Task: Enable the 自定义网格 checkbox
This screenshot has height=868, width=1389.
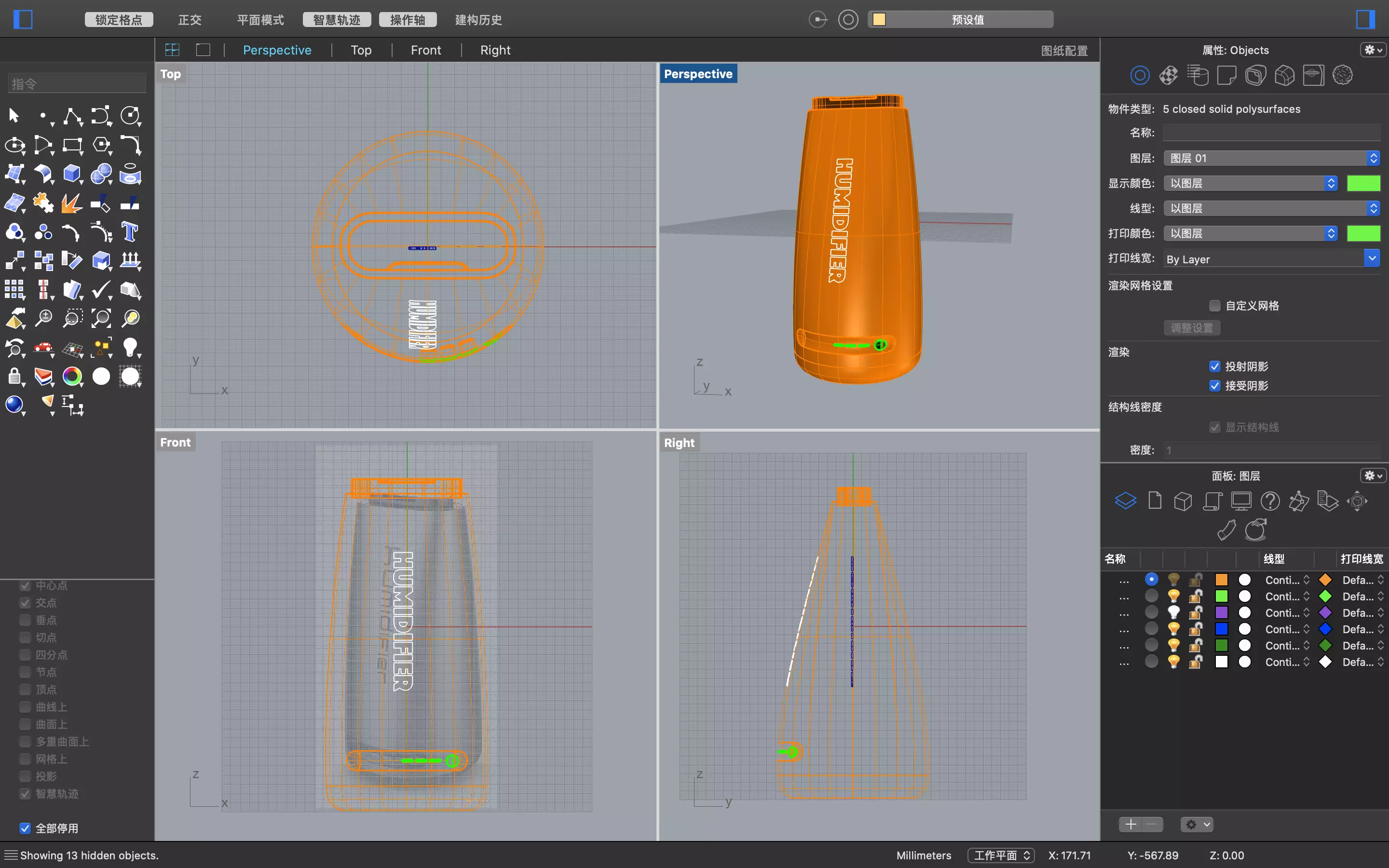Action: click(x=1214, y=305)
